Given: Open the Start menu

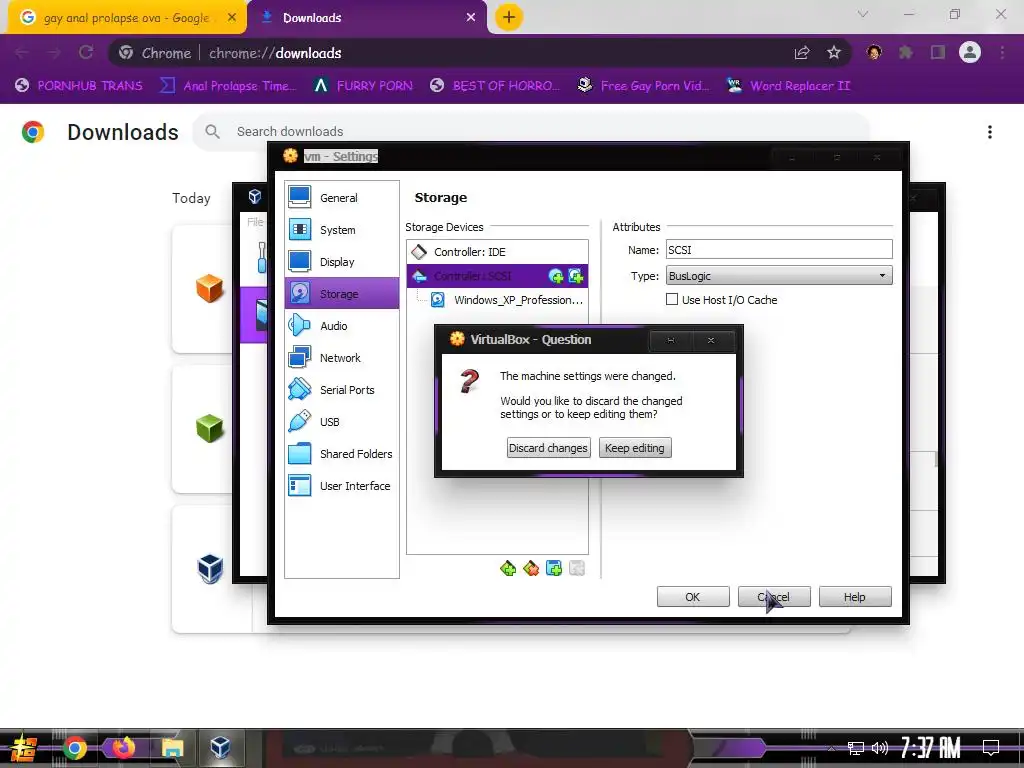Looking at the screenshot, I should click(x=24, y=748).
